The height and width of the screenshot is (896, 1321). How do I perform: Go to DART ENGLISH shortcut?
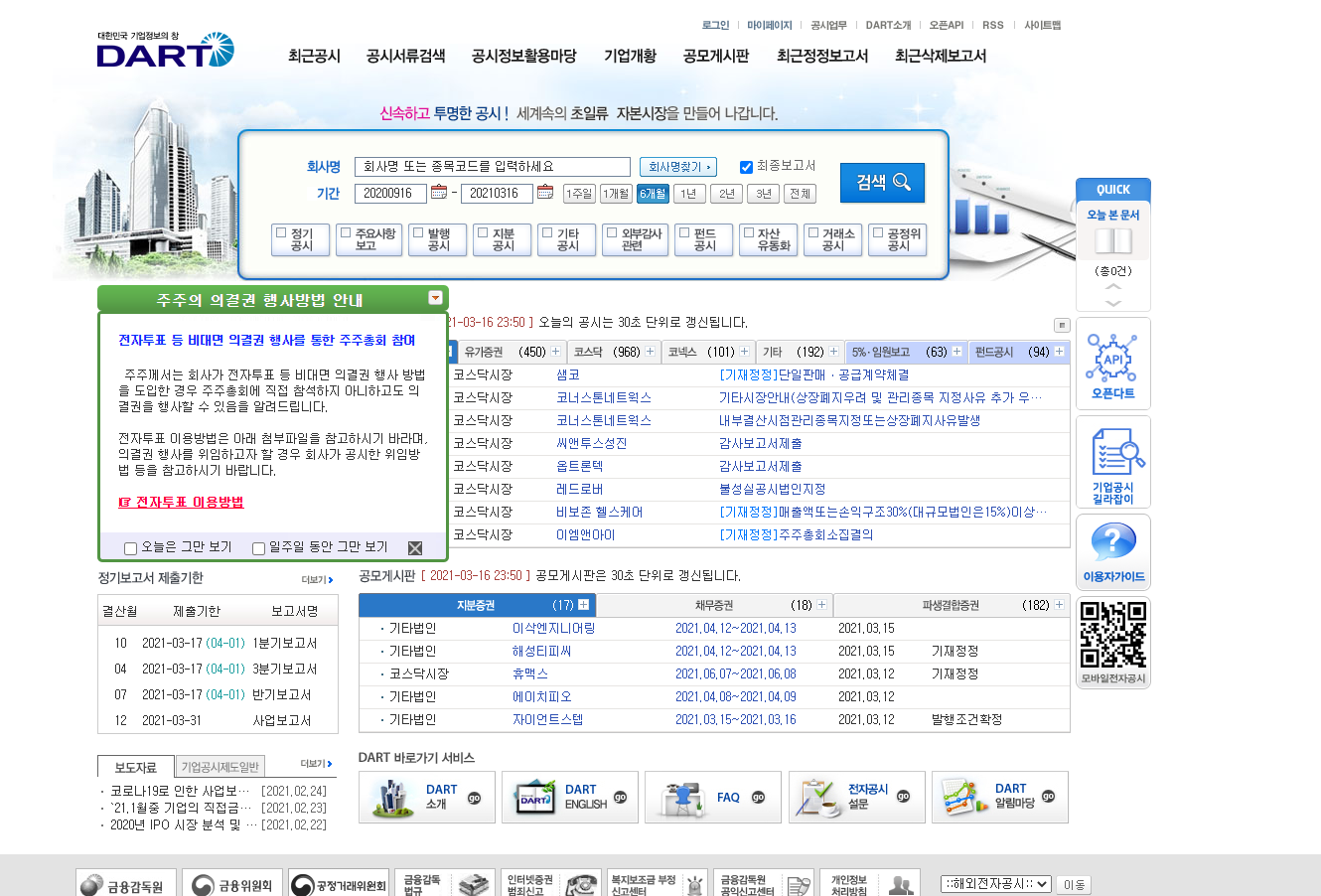pyautogui.click(x=570, y=797)
